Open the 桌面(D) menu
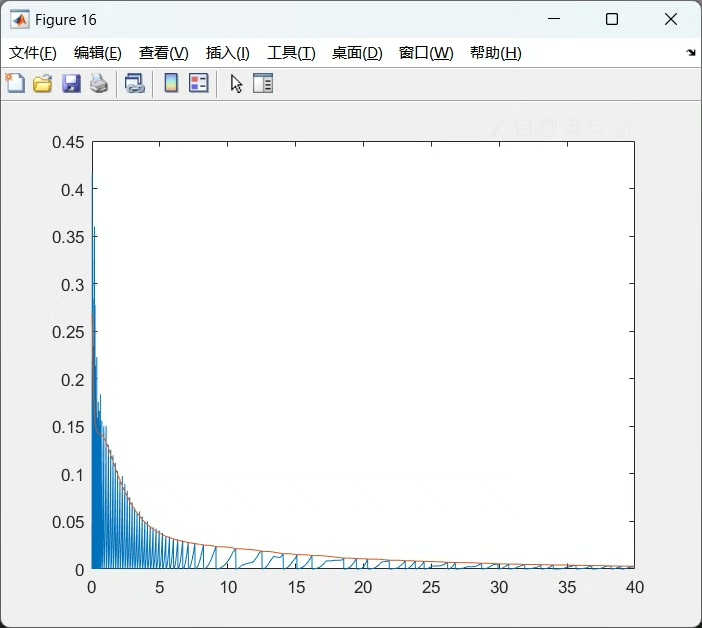Image resolution: width=702 pixels, height=628 pixels. (357, 53)
